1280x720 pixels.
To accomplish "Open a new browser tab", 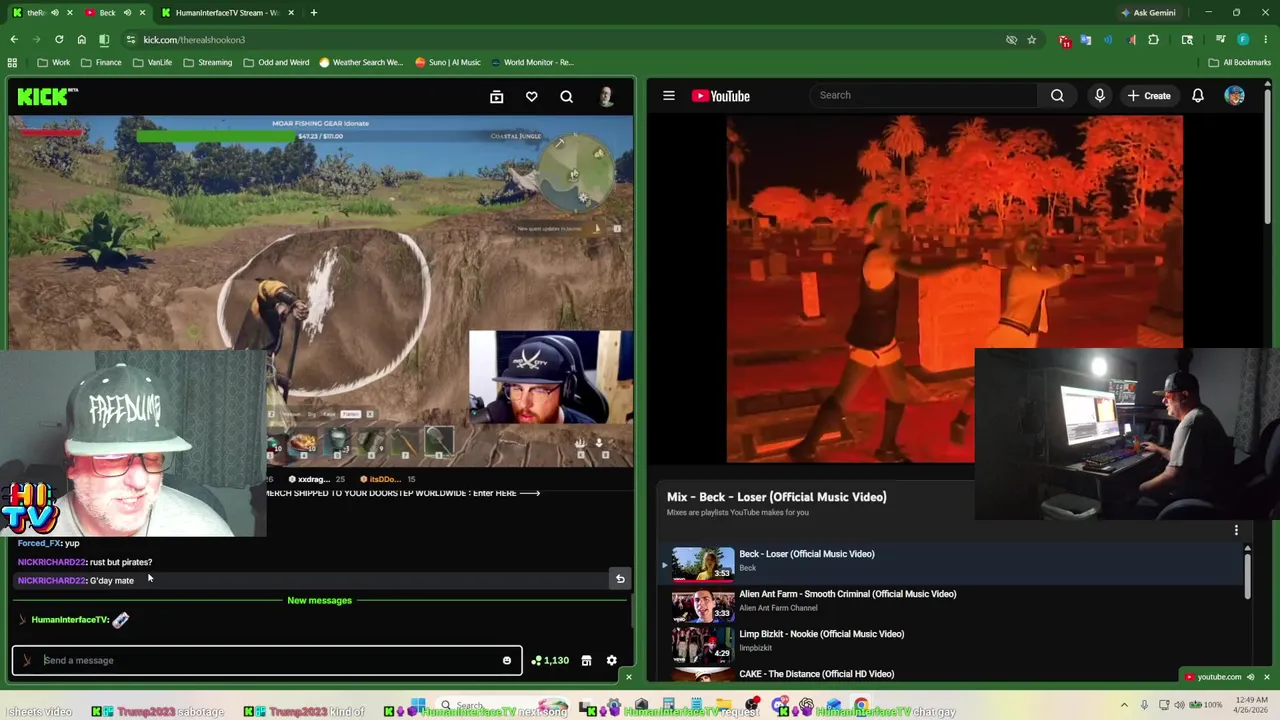I will pyautogui.click(x=313, y=13).
